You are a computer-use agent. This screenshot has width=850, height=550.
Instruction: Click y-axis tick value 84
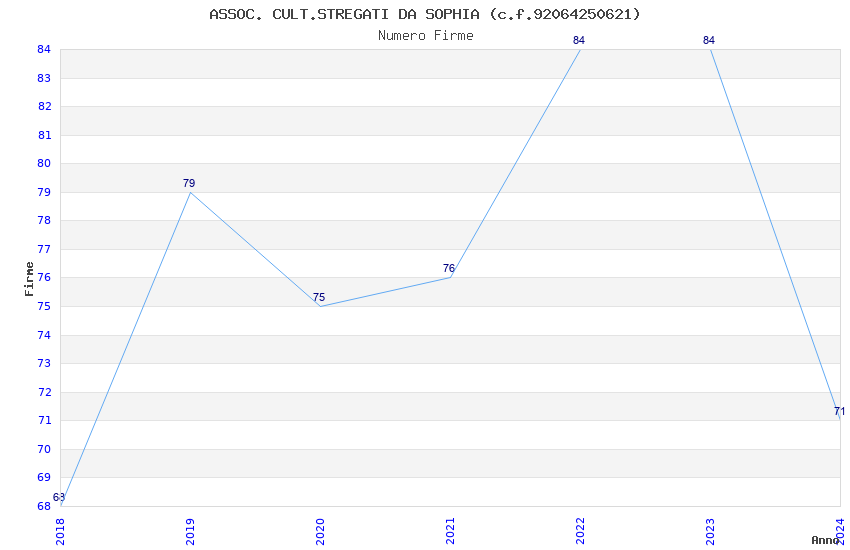pos(44,49)
